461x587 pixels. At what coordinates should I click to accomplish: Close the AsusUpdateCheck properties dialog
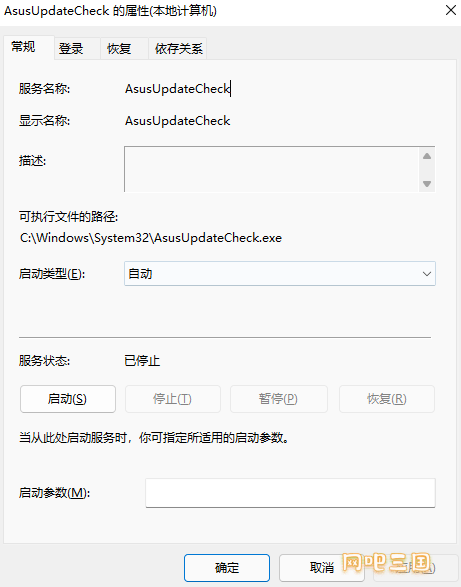pos(451,10)
